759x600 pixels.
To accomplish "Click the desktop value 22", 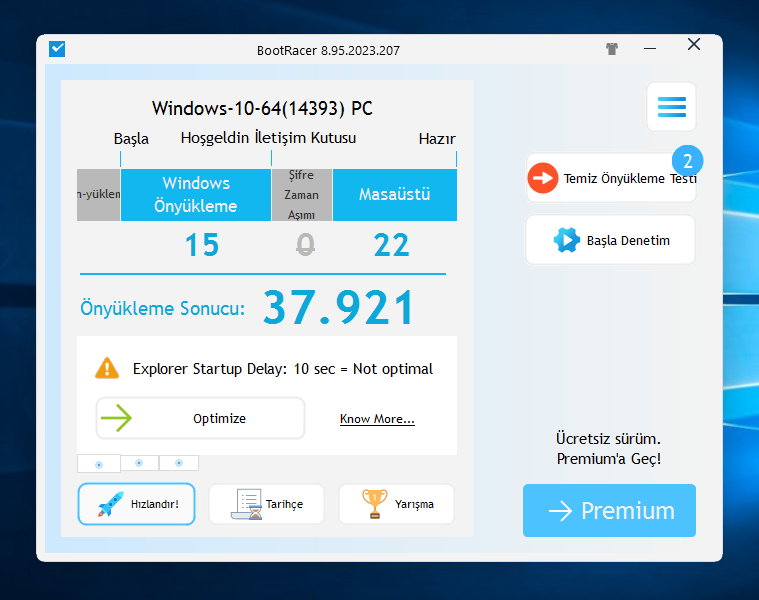I will click(392, 245).
